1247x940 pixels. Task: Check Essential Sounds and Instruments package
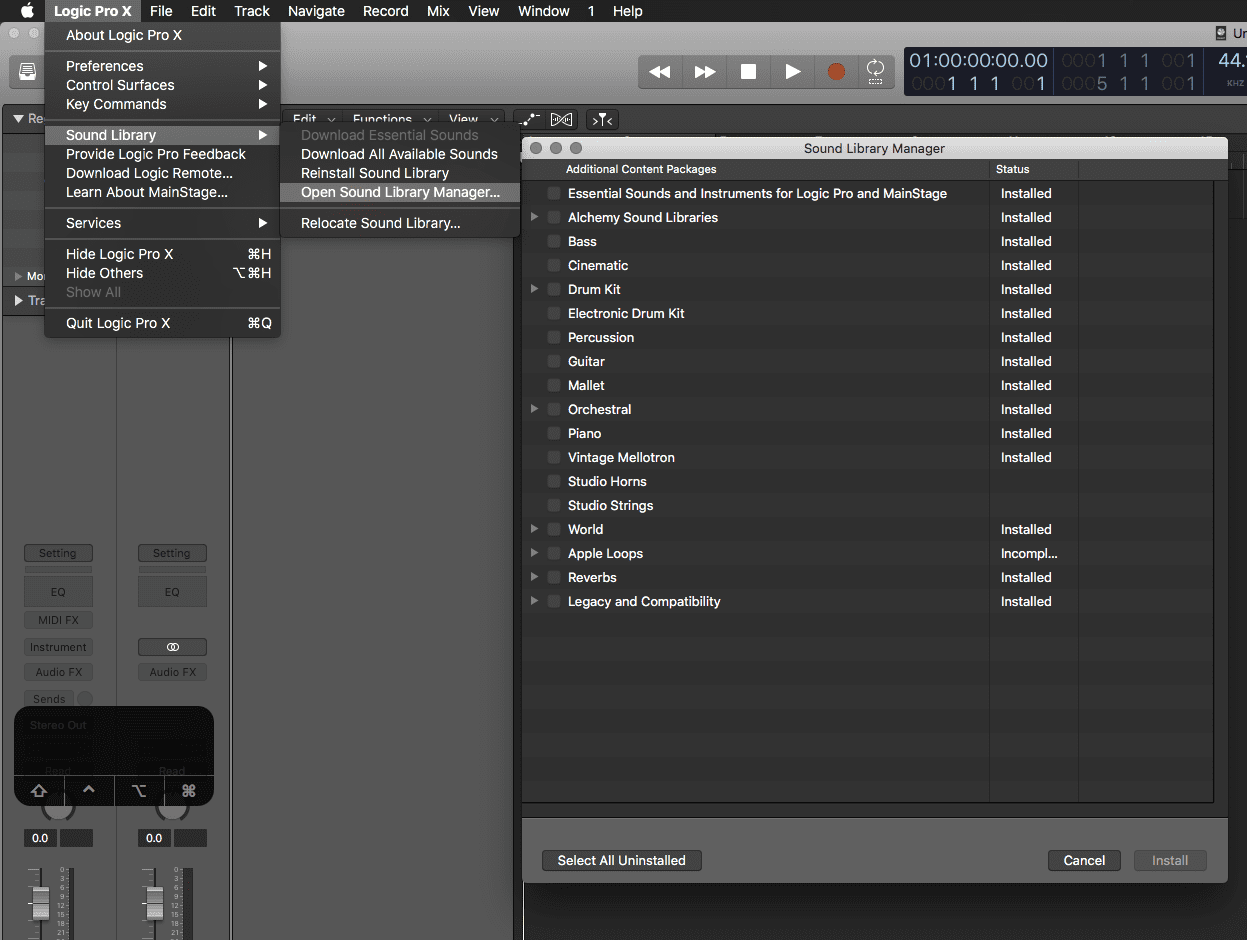coord(554,193)
